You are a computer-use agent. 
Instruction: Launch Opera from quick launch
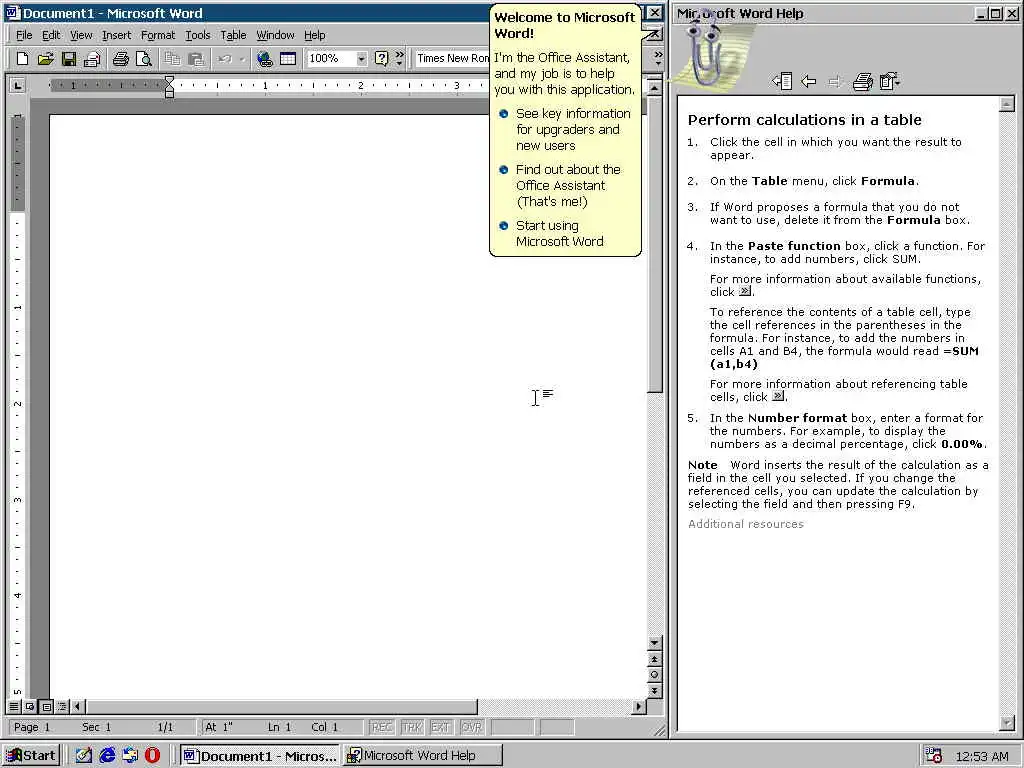[x=153, y=756]
